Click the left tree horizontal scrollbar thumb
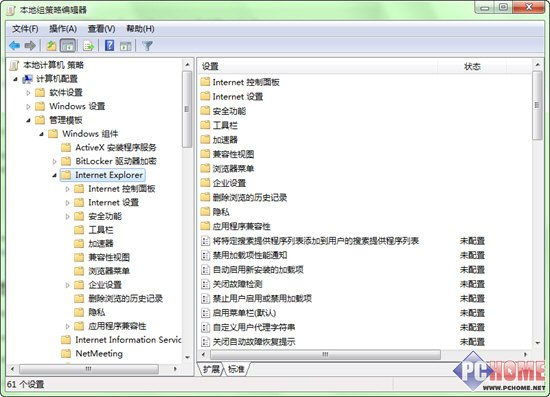The width and height of the screenshot is (550, 397). (x=89, y=369)
